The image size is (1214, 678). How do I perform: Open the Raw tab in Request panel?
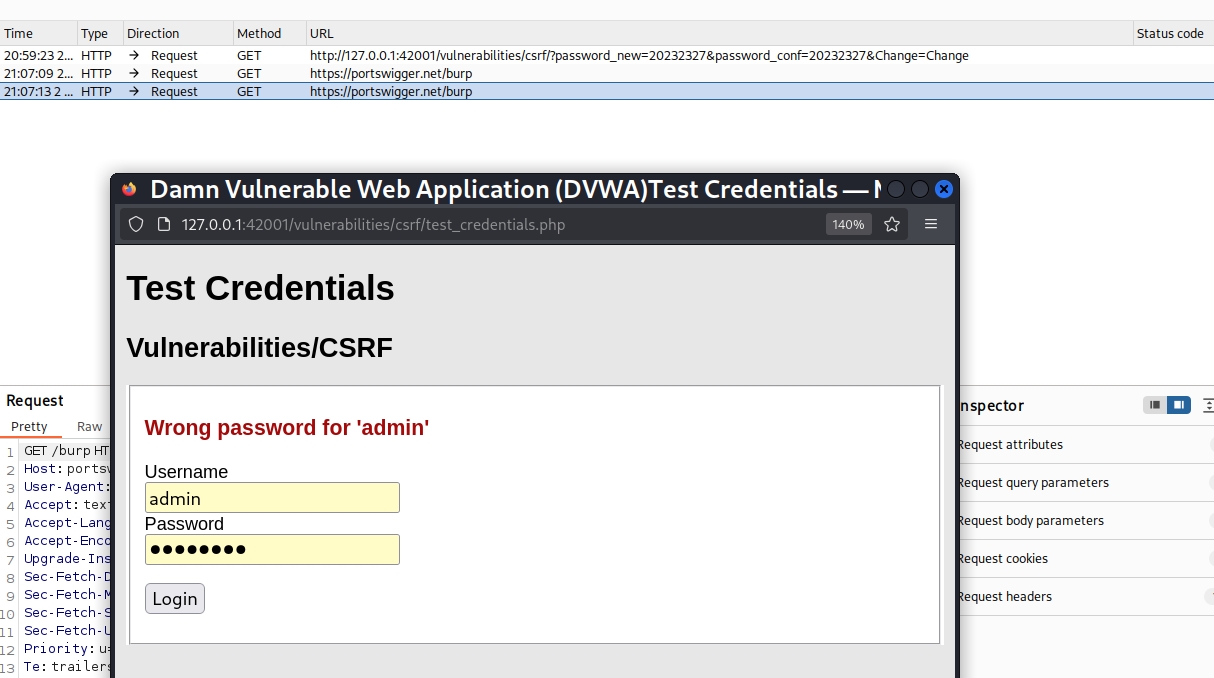[90, 426]
